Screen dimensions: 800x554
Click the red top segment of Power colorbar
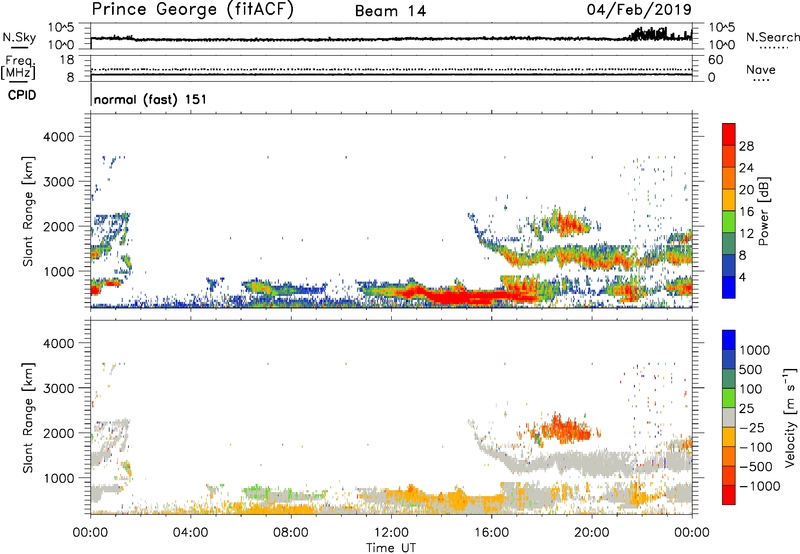(x=729, y=134)
